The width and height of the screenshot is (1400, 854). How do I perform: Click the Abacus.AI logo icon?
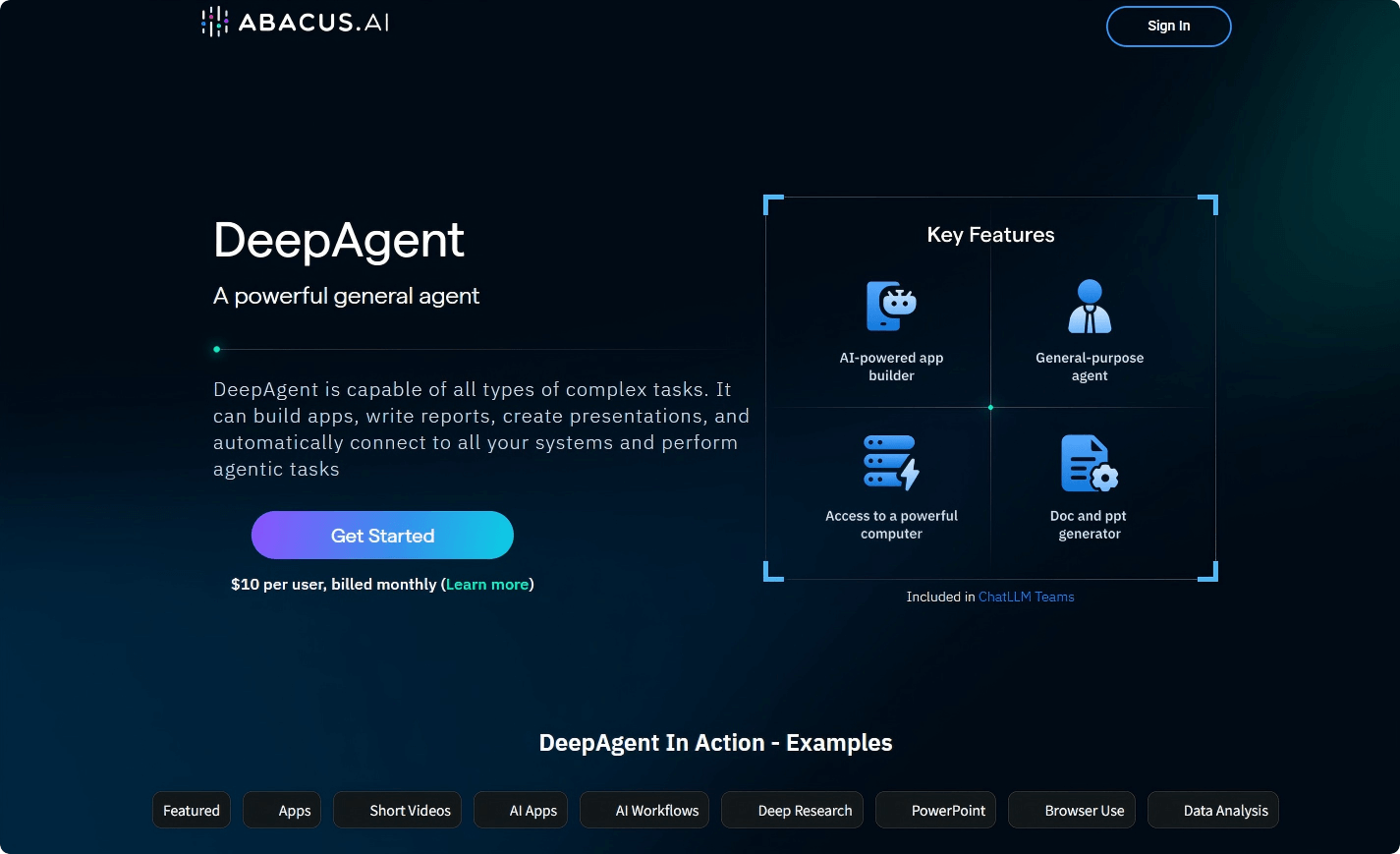coord(214,21)
